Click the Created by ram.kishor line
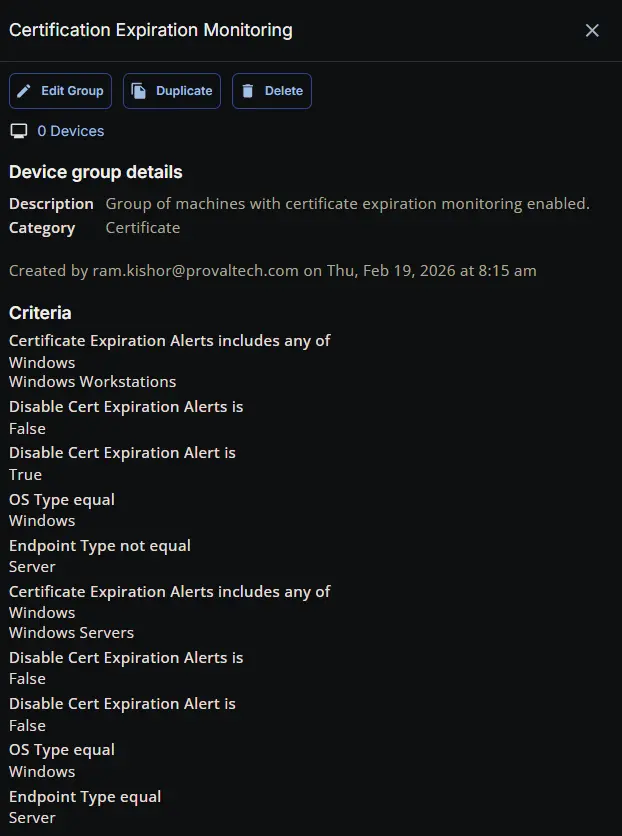Screen dimensions: 622x836 coord(272,270)
